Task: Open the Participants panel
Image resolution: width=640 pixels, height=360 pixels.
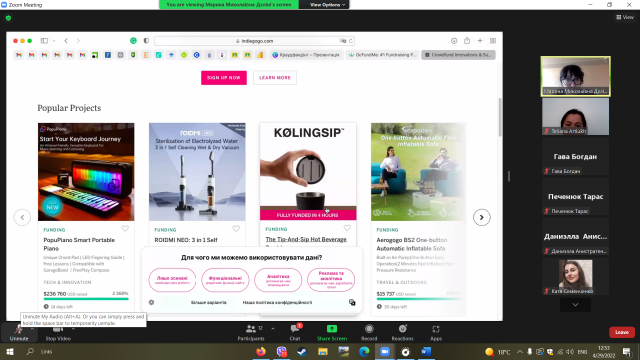Action: pyautogui.click(x=251, y=333)
